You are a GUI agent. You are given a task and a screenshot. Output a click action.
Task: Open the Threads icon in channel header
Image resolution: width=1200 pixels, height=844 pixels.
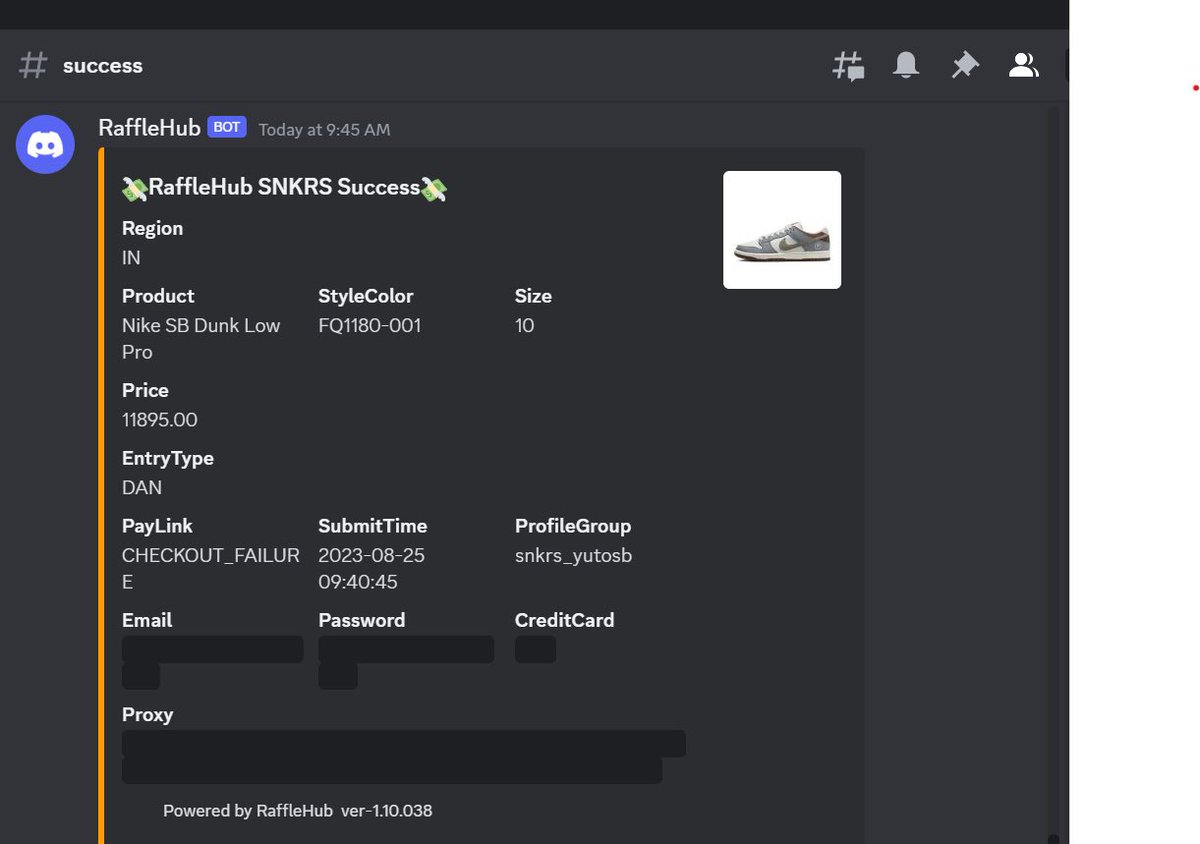848,66
